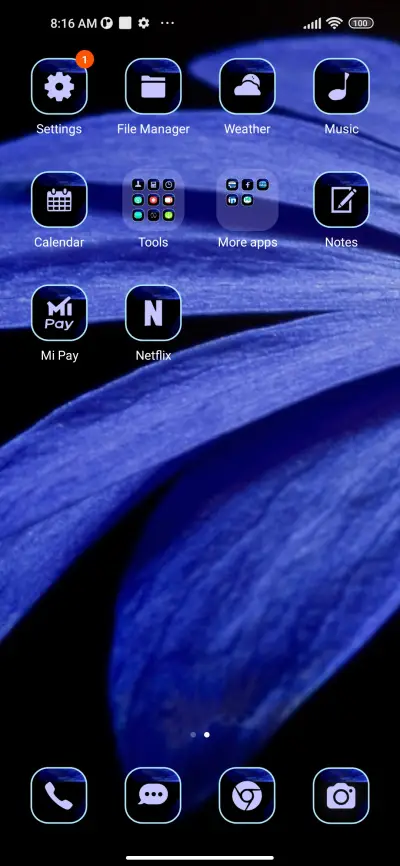Tap the "File Manager" label
The image size is (400, 866).
[153, 129]
